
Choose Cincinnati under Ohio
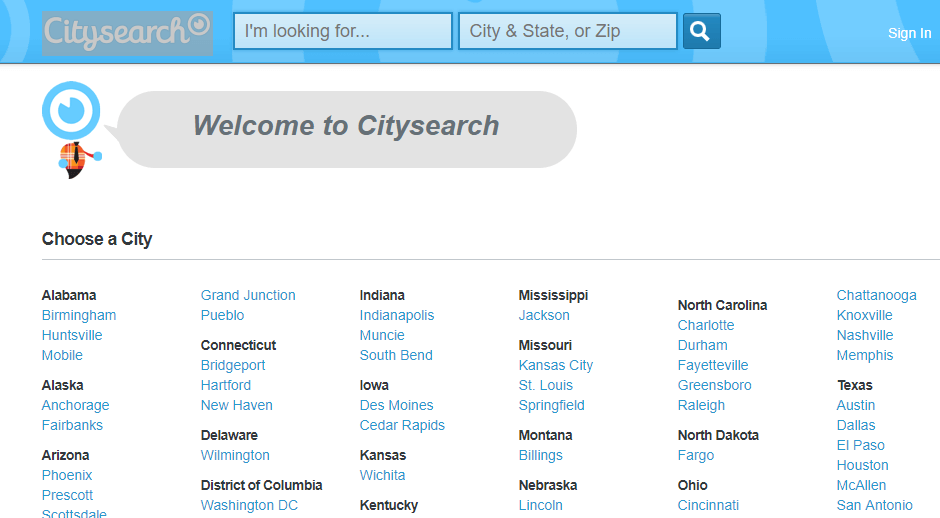(x=709, y=505)
